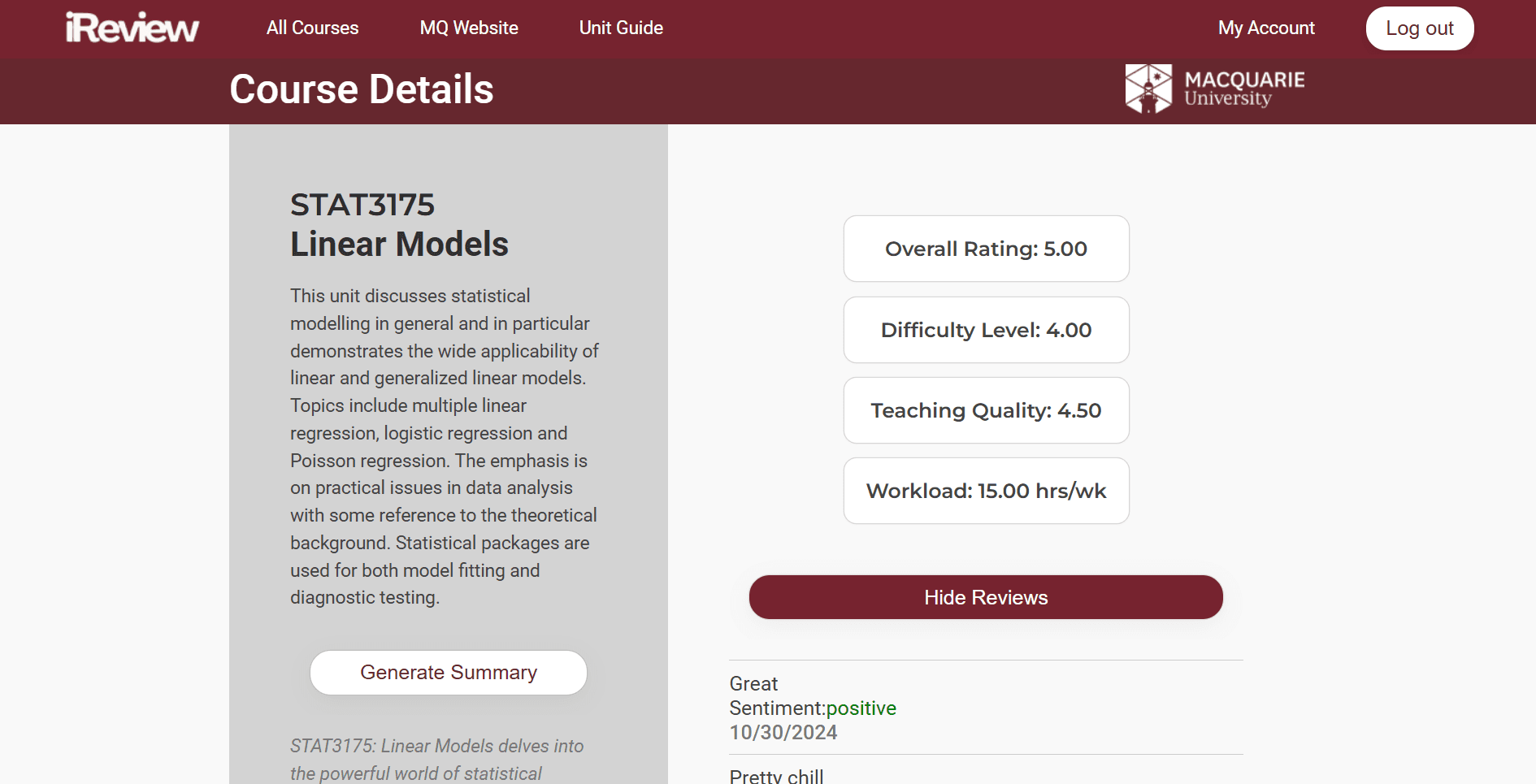Image resolution: width=1536 pixels, height=784 pixels.
Task: Click the italic generated summary text
Action: (437, 760)
